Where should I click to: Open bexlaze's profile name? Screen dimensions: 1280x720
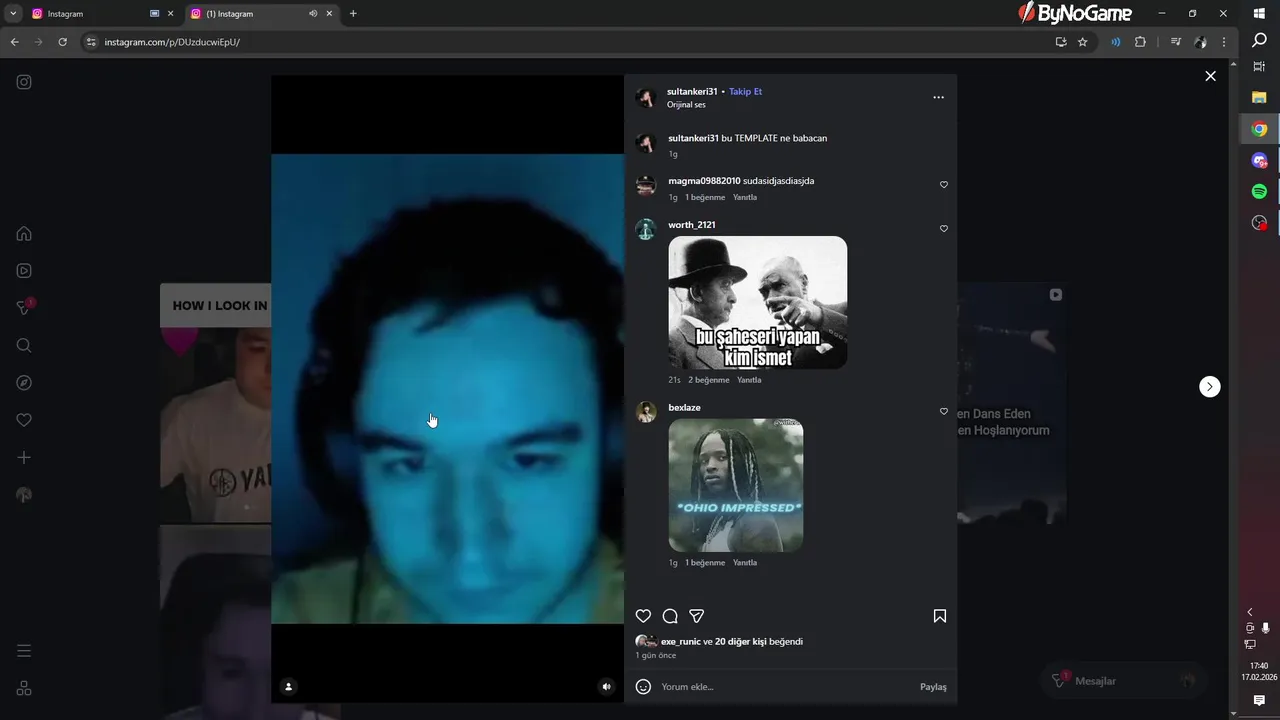pos(684,408)
